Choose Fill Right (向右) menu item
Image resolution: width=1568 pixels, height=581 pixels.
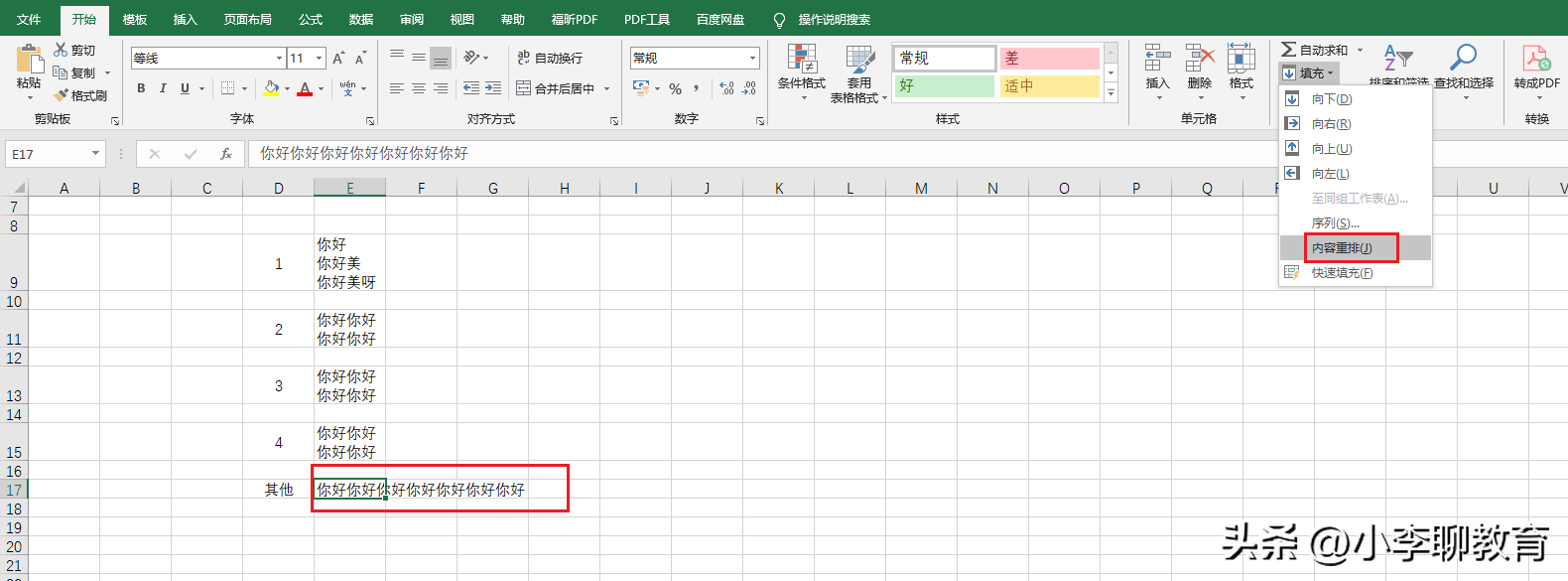tap(1355, 124)
